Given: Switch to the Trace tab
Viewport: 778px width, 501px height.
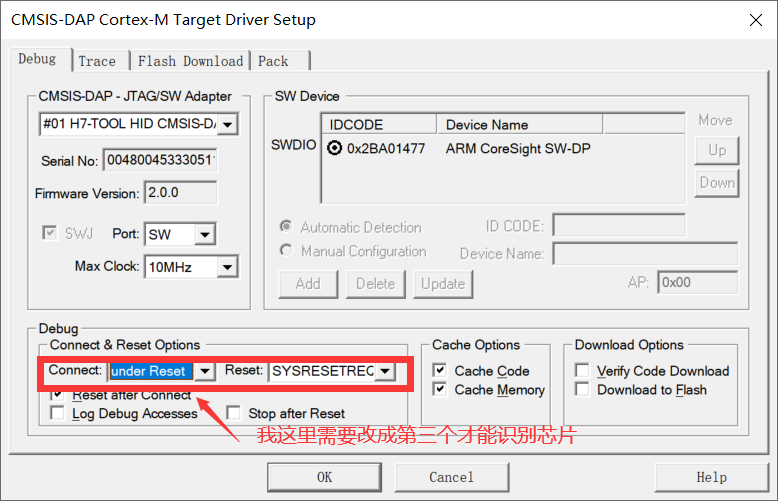Looking at the screenshot, I should (x=97, y=61).
